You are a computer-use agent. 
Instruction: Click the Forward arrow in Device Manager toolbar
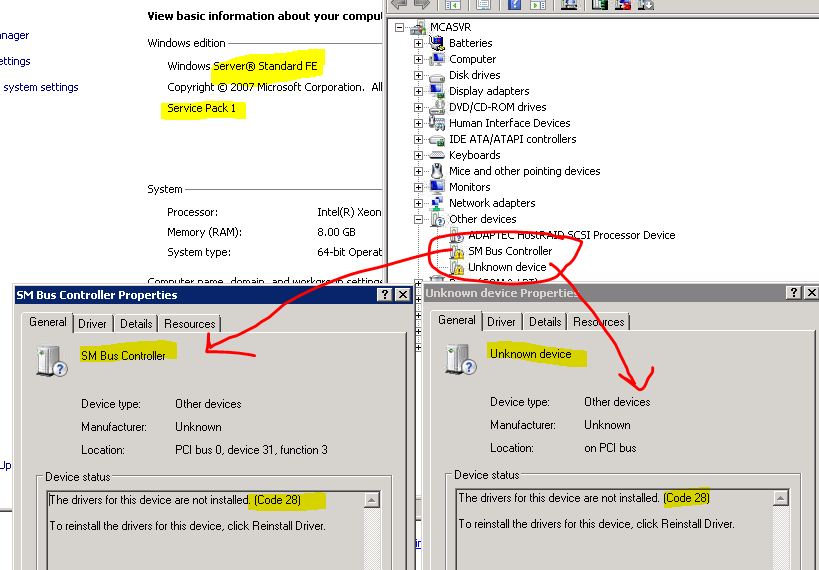point(422,4)
